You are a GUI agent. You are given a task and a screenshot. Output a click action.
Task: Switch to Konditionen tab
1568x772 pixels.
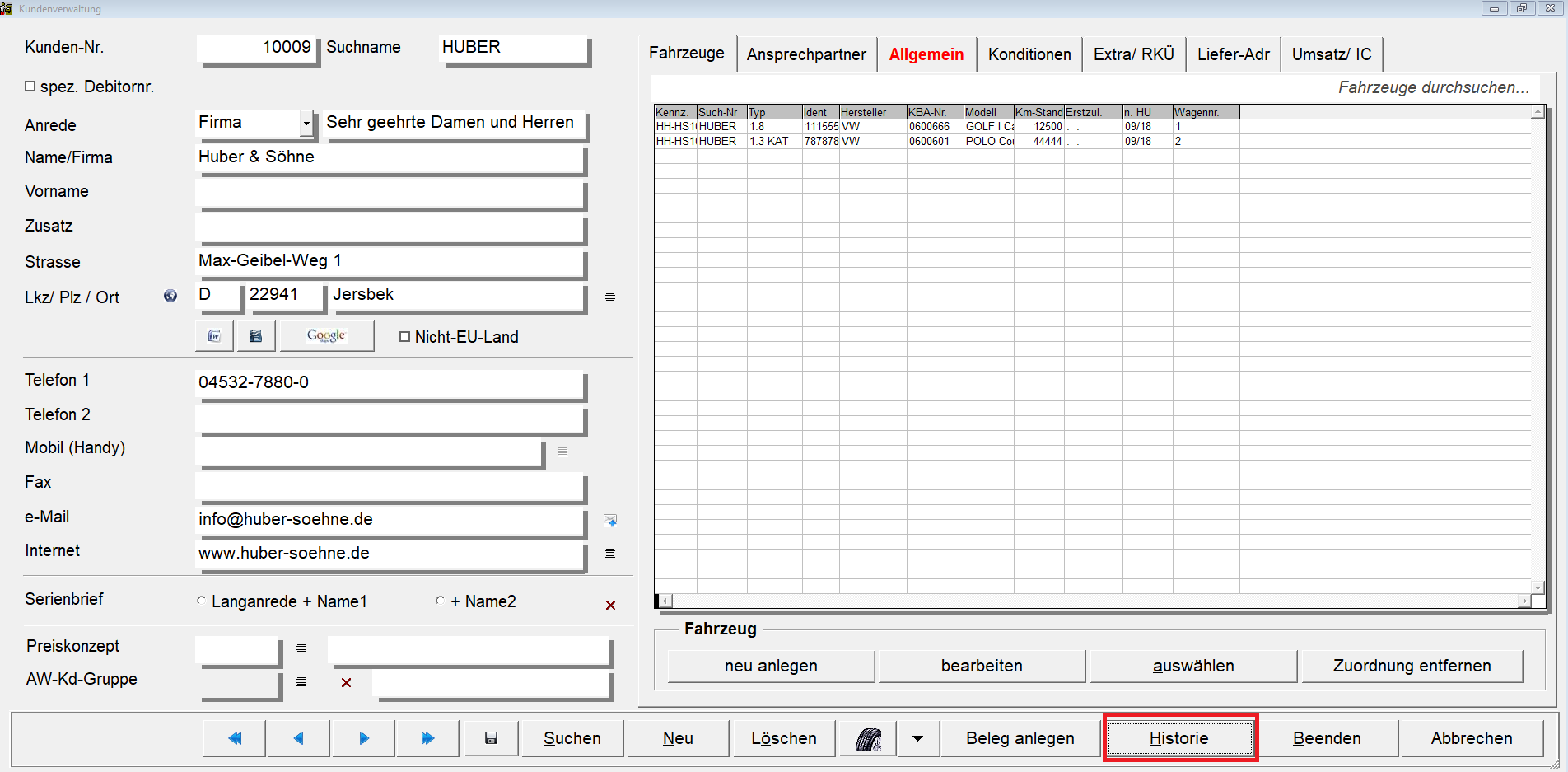(x=1029, y=54)
